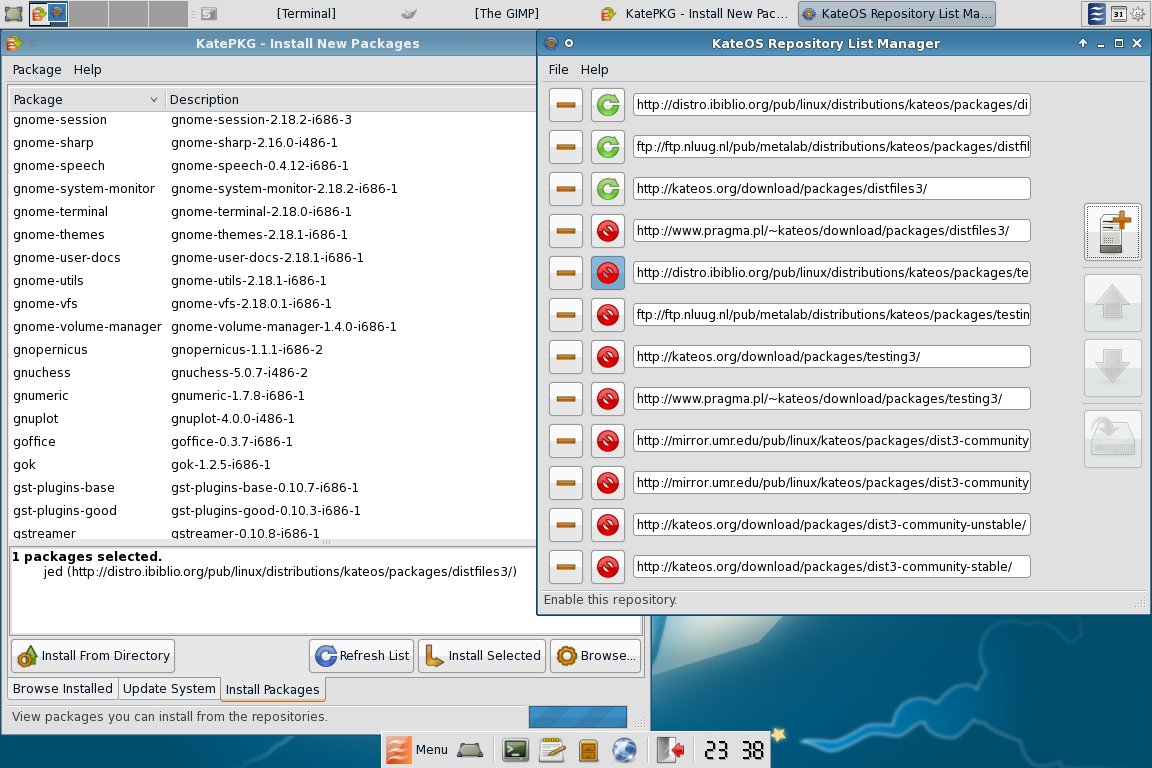Switch to the Browse Installed tab
Screen dimensions: 1152x768
pyautogui.click(x=62, y=689)
